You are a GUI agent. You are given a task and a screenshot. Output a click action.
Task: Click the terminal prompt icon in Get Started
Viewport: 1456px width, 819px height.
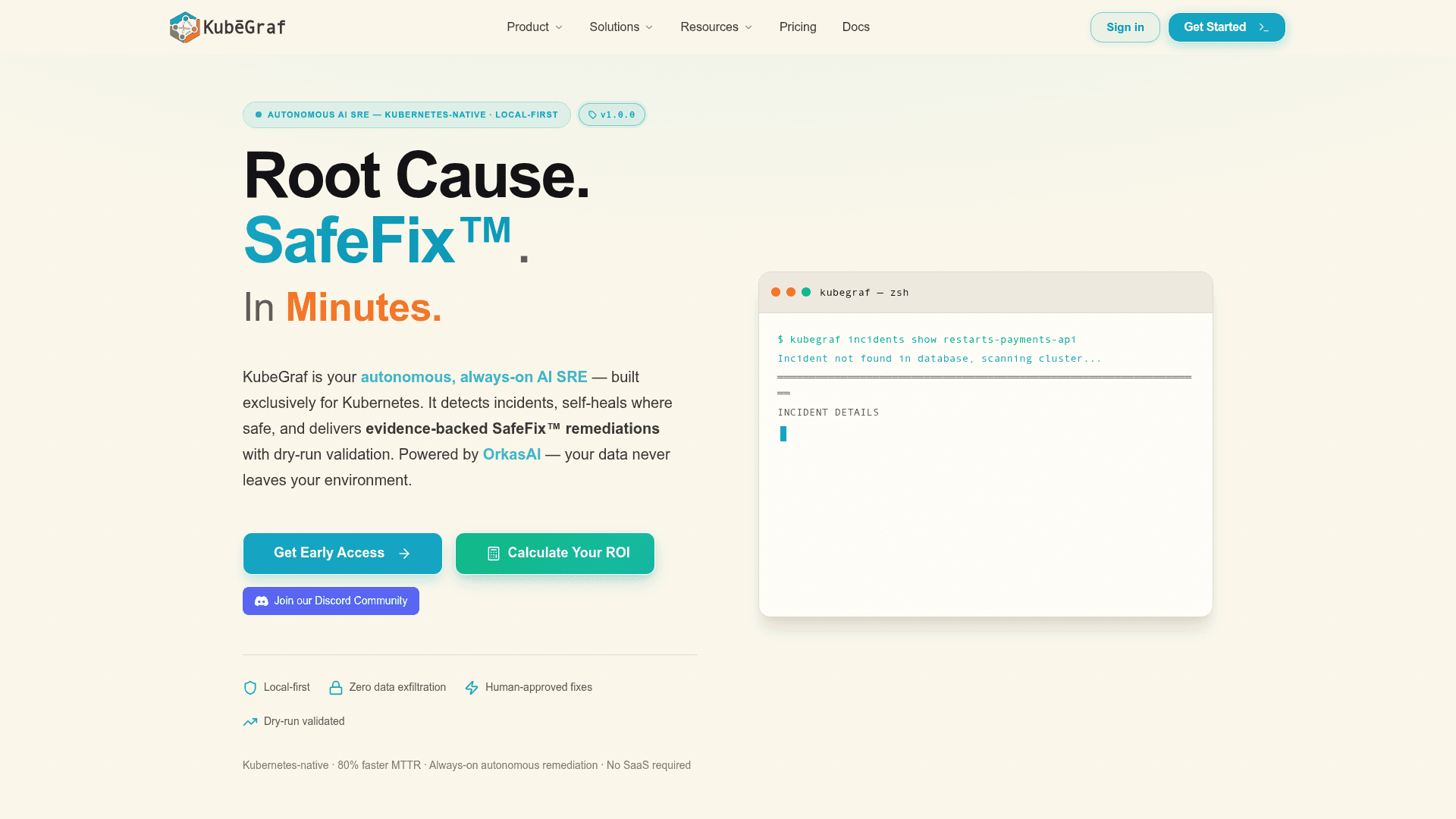[x=1263, y=27]
